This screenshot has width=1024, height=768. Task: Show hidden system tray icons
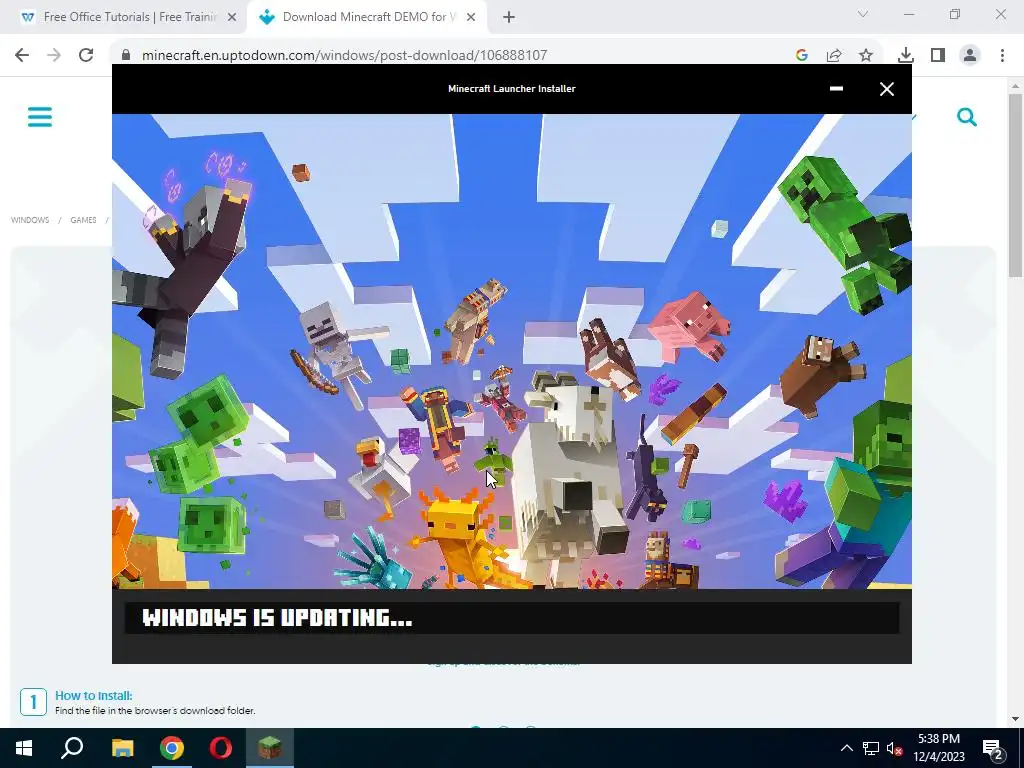846,748
